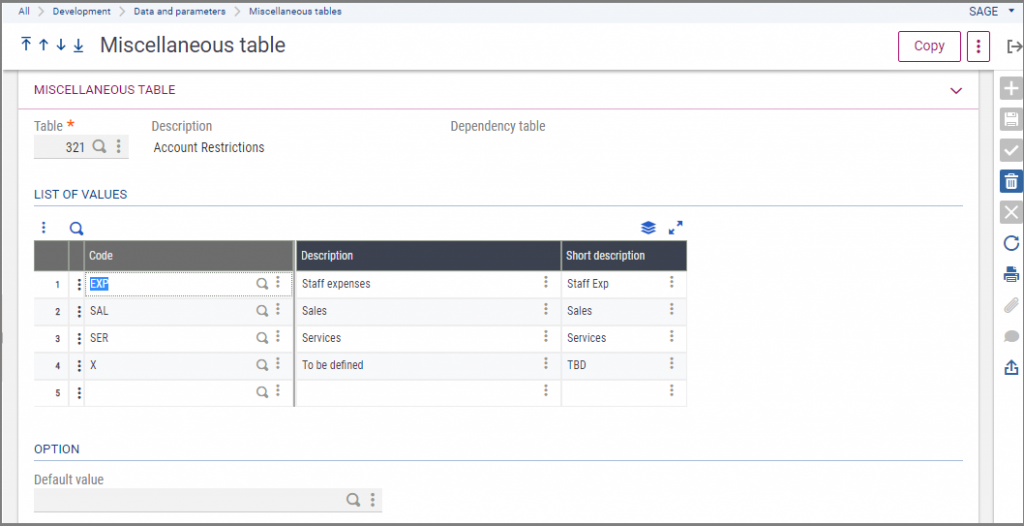Click the Print icon in sidebar
The width and height of the screenshot is (1024, 526).
pyautogui.click(x=1011, y=274)
